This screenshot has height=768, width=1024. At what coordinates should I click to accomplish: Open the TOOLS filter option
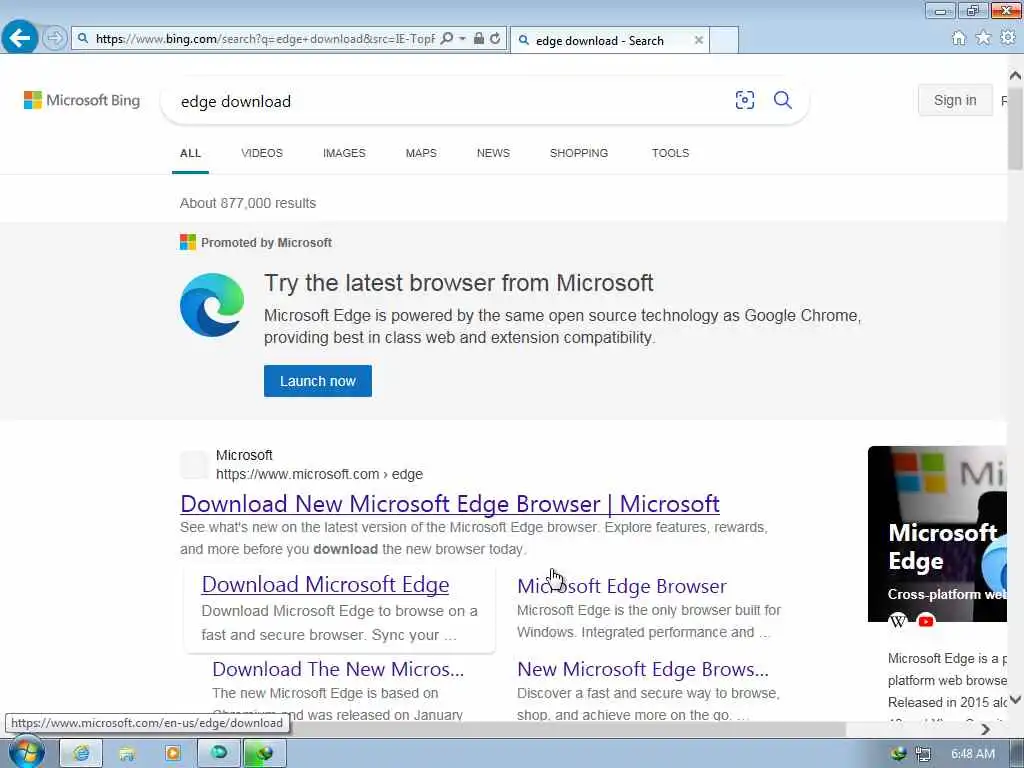coord(670,153)
